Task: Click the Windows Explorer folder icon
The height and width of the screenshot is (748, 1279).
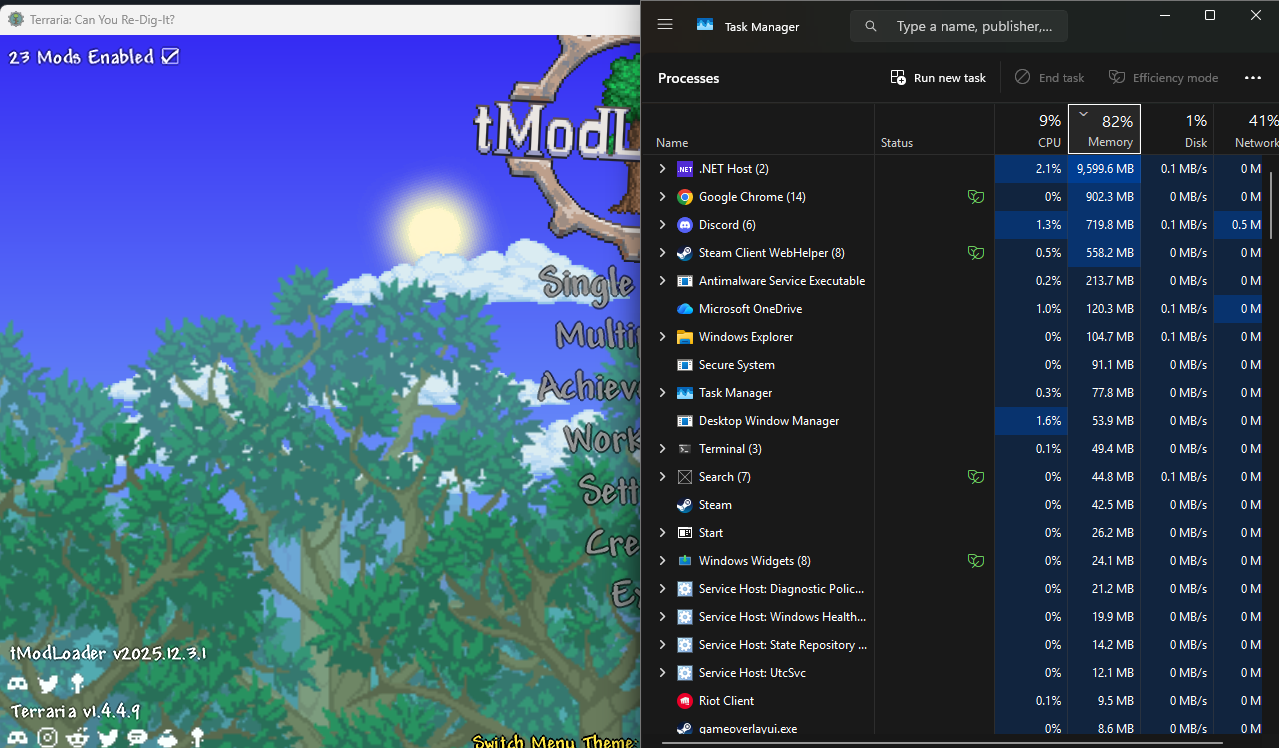Action: pyautogui.click(x=685, y=337)
